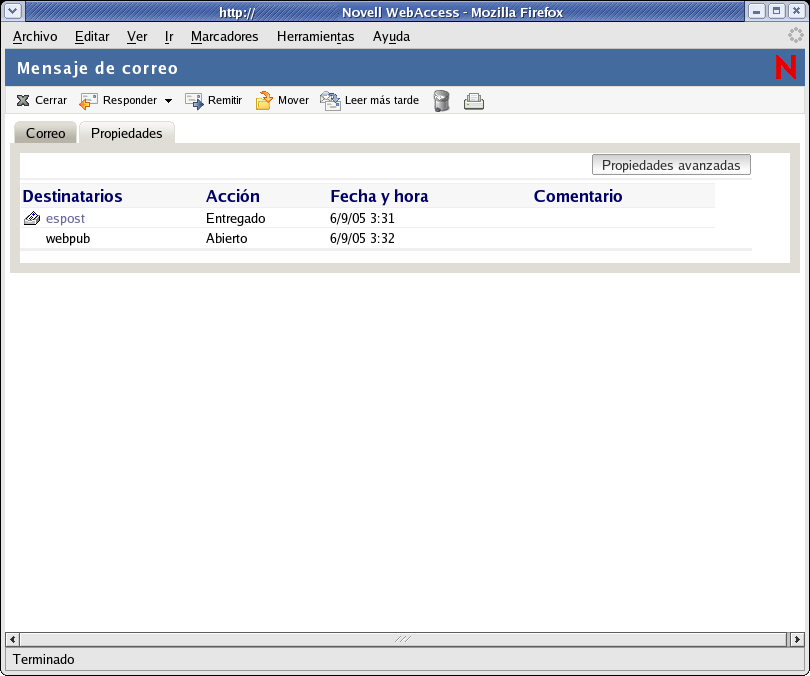Open the Ver menu
The width and height of the screenshot is (810, 676).
click(137, 37)
